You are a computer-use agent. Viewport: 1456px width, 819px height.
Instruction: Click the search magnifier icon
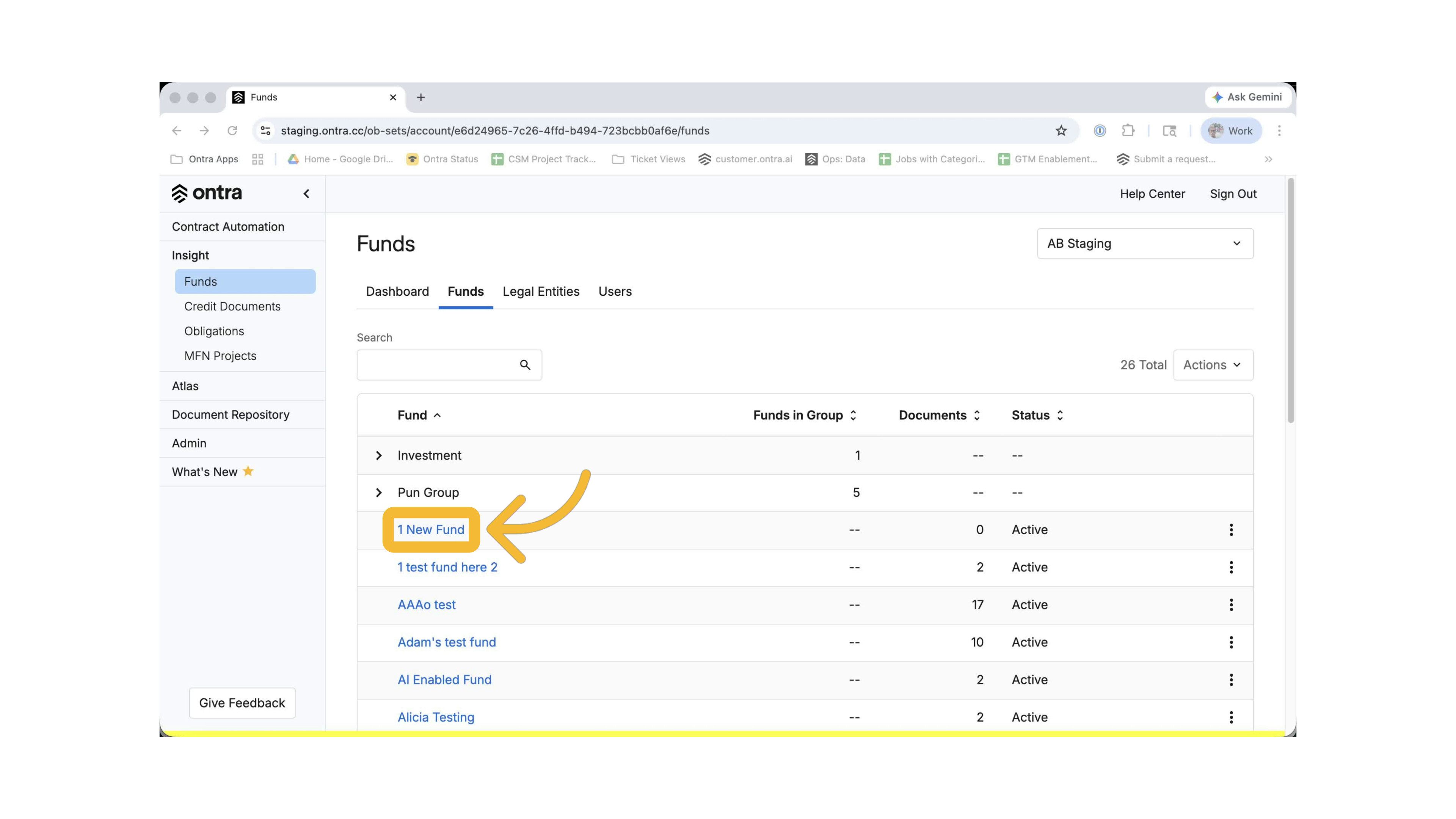pos(525,365)
